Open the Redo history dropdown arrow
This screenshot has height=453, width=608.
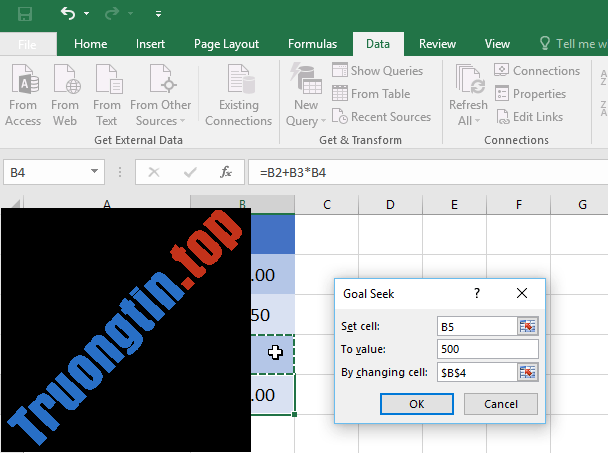(x=130, y=14)
